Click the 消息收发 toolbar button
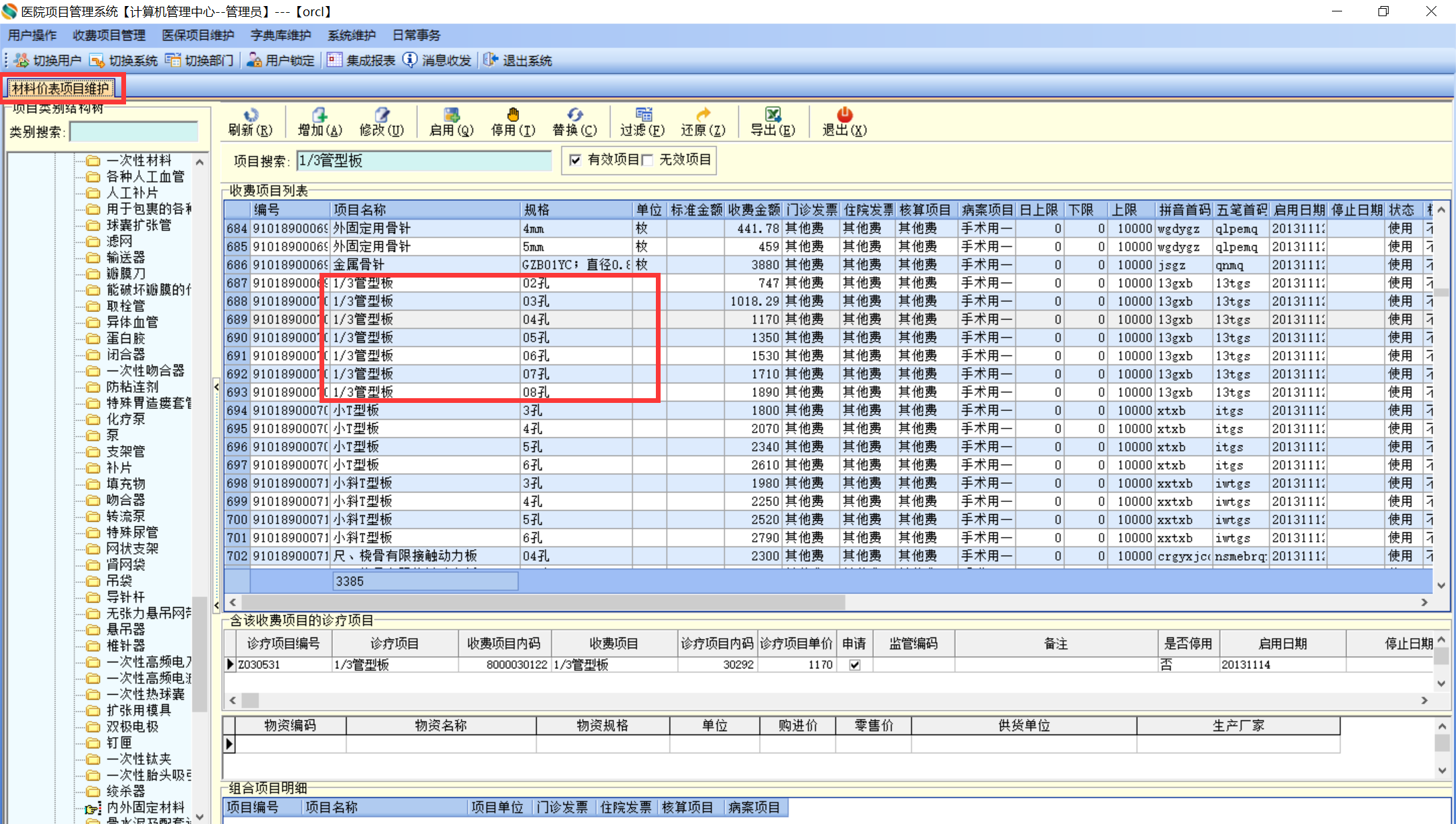The image size is (1456, 824). click(438, 61)
